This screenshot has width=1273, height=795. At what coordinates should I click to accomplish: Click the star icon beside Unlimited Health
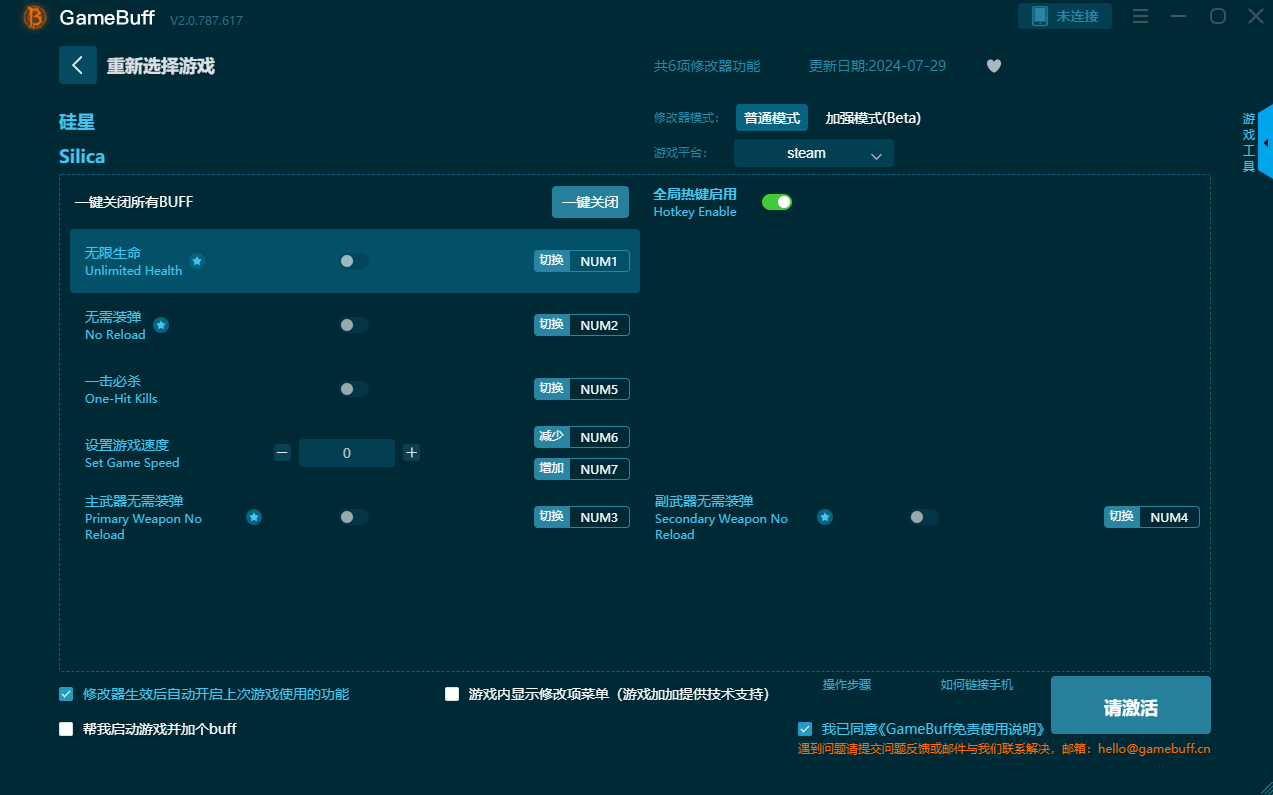tap(197, 261)
